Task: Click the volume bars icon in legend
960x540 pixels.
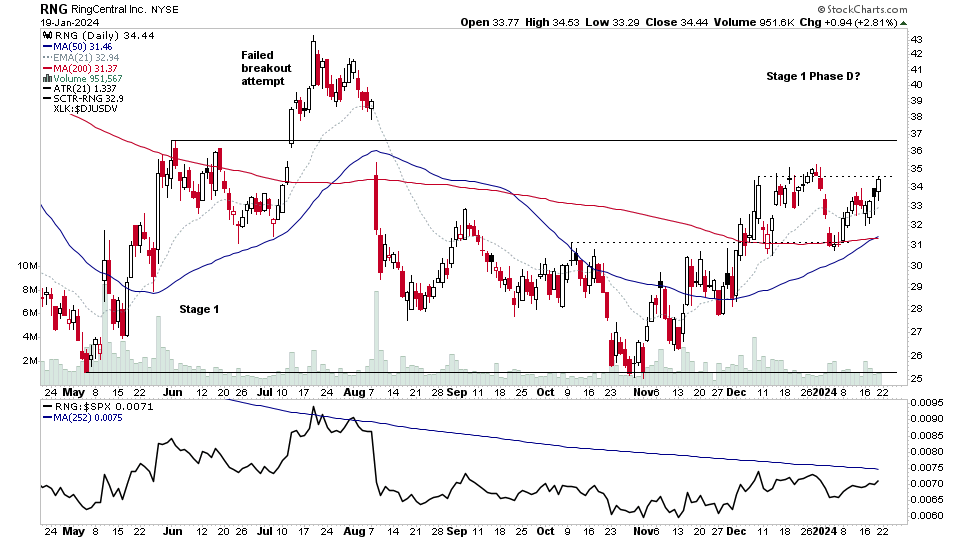Action: 47,79
